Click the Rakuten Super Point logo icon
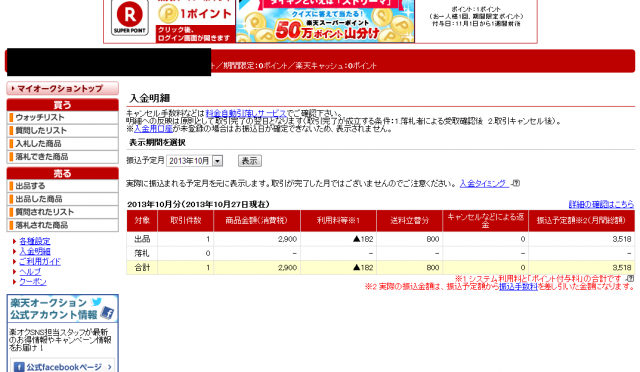This screenshot has width=640, height=372. pos(130,18)
